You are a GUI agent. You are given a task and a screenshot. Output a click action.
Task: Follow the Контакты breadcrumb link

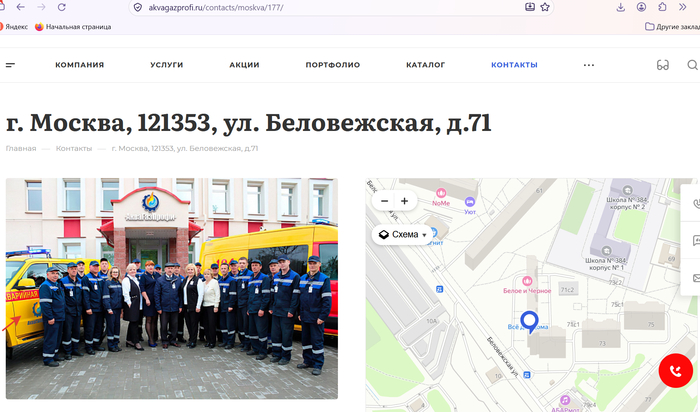(x=74, y=148)
